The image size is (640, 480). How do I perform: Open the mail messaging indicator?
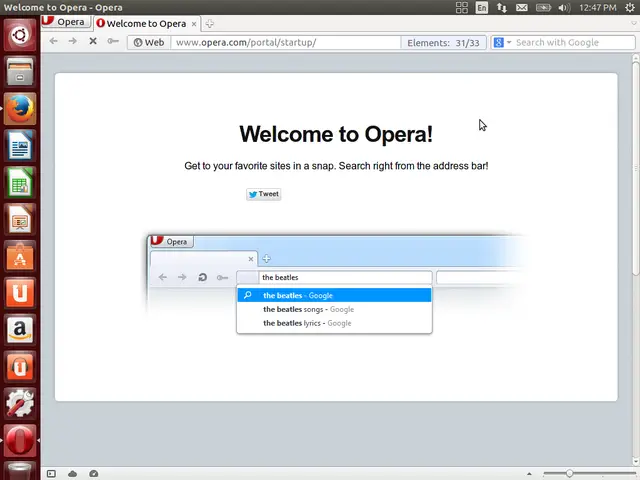point(522,7)
